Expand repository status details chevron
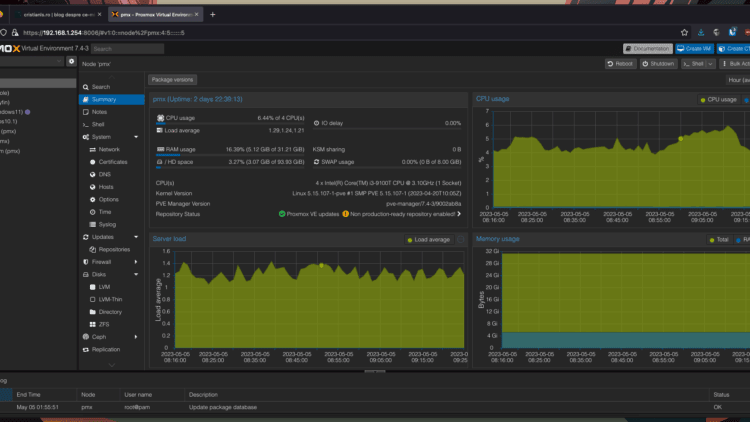The height and width of the screenshot is (422, 750). (459, 214)
